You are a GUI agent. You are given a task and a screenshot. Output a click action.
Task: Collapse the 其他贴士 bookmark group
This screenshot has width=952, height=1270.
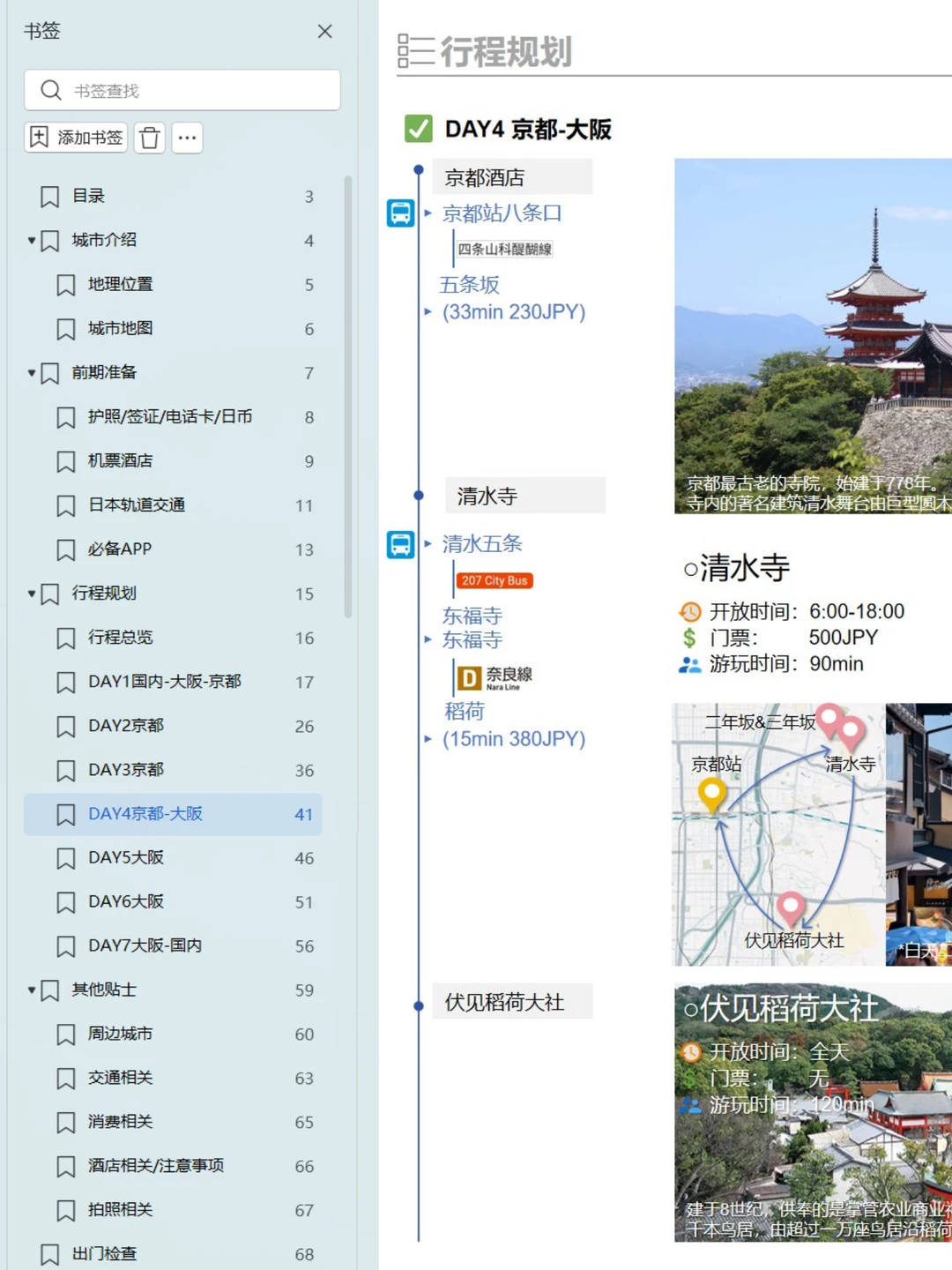click(x=31, y=990)
